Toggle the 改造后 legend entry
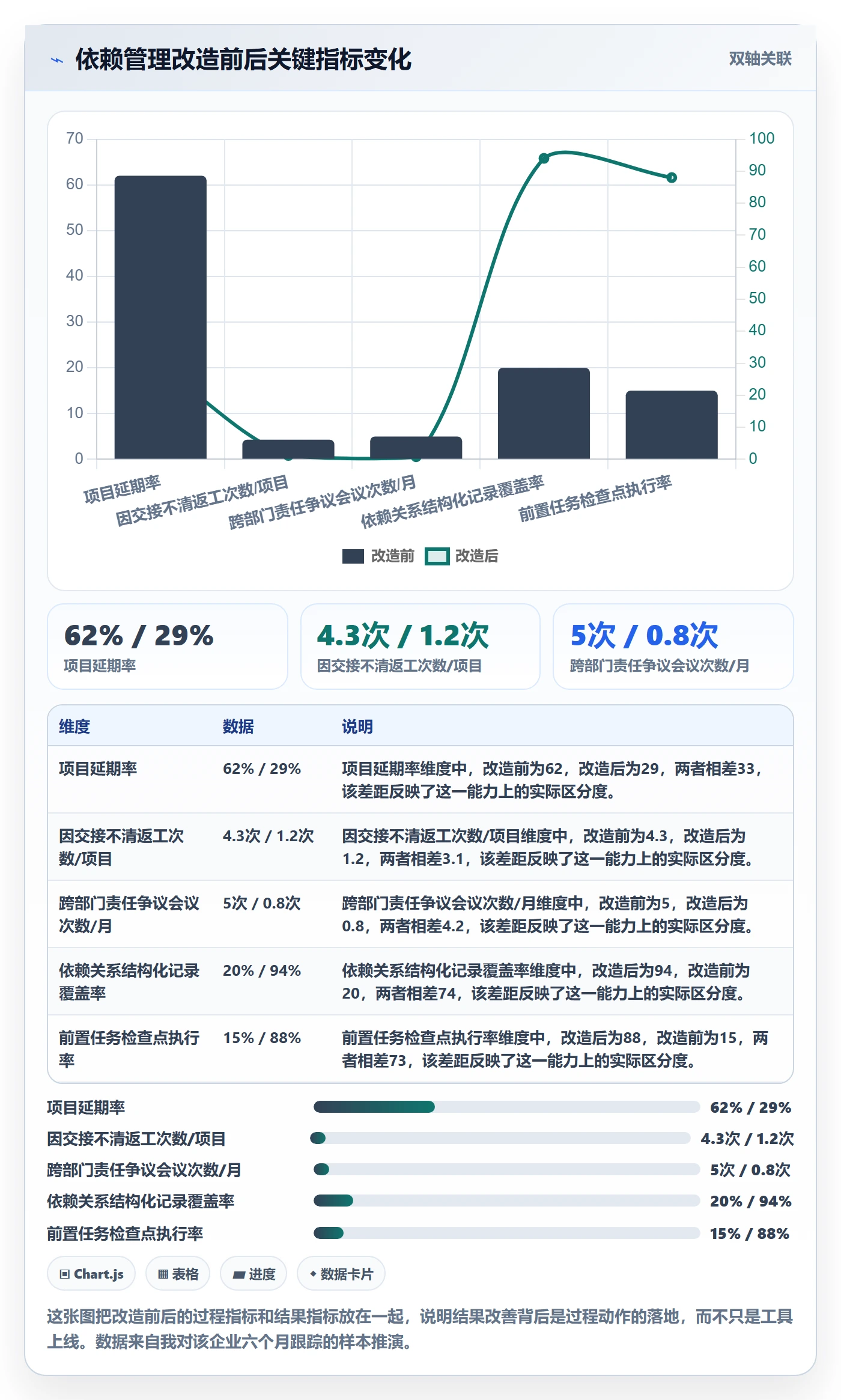Image resolution: width=841 pixels, height=1400 pixels. 462,556
